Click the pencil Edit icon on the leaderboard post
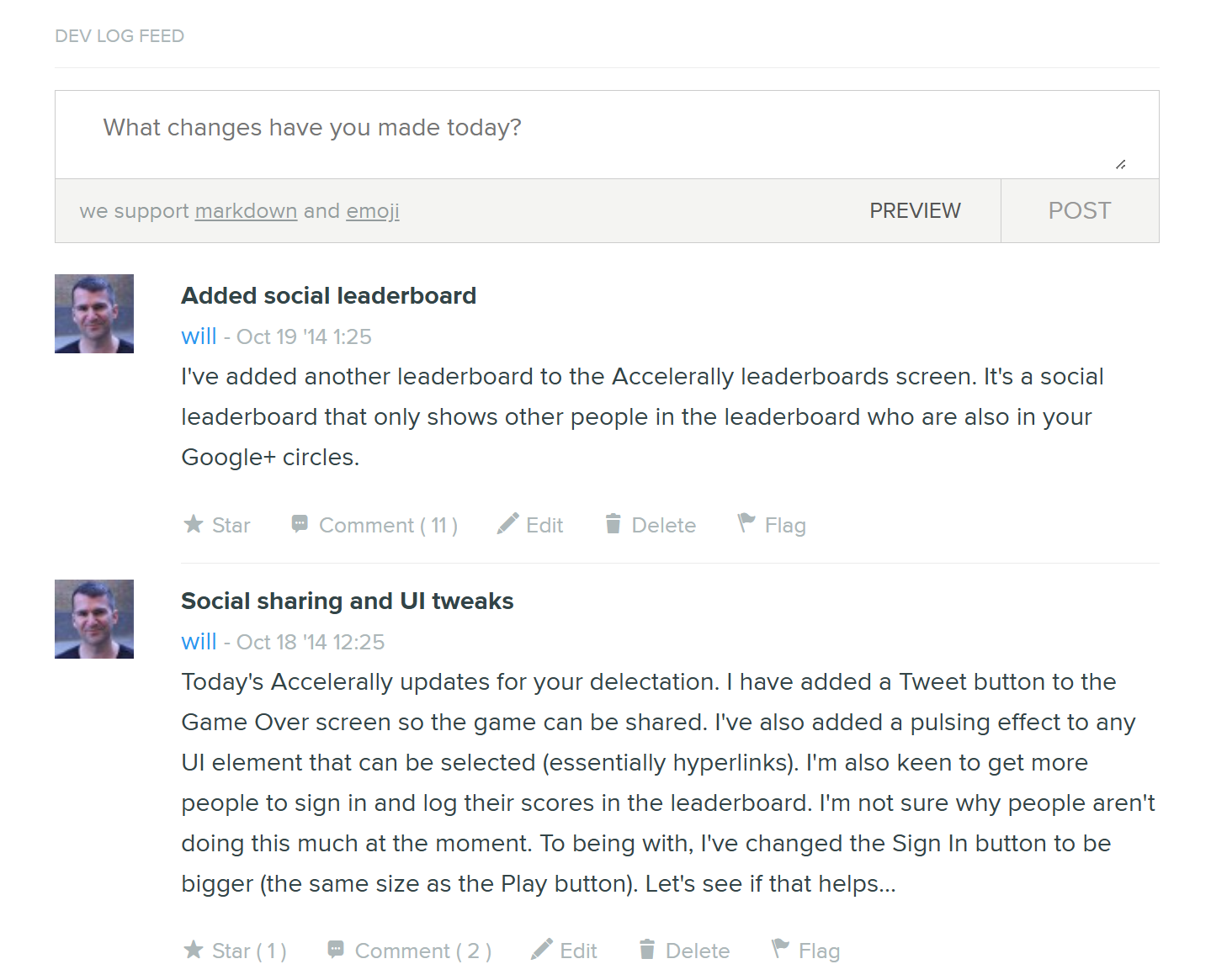Viewport: 1211px width, 980px height. 507,524
